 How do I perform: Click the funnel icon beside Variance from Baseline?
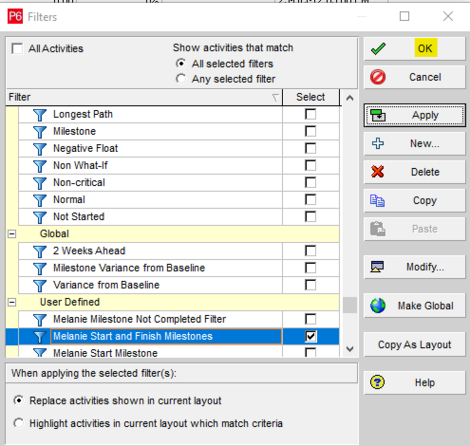(40, 285)
